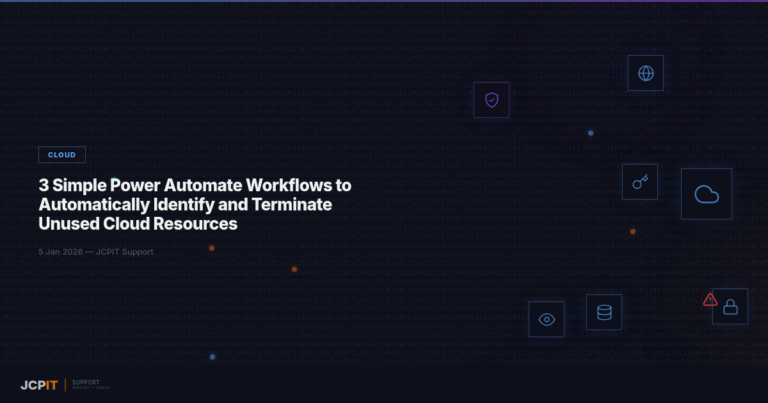The height and width of the screenshot is (403, 768).
Task: Click the JCPIT logo
Action: 39,385
